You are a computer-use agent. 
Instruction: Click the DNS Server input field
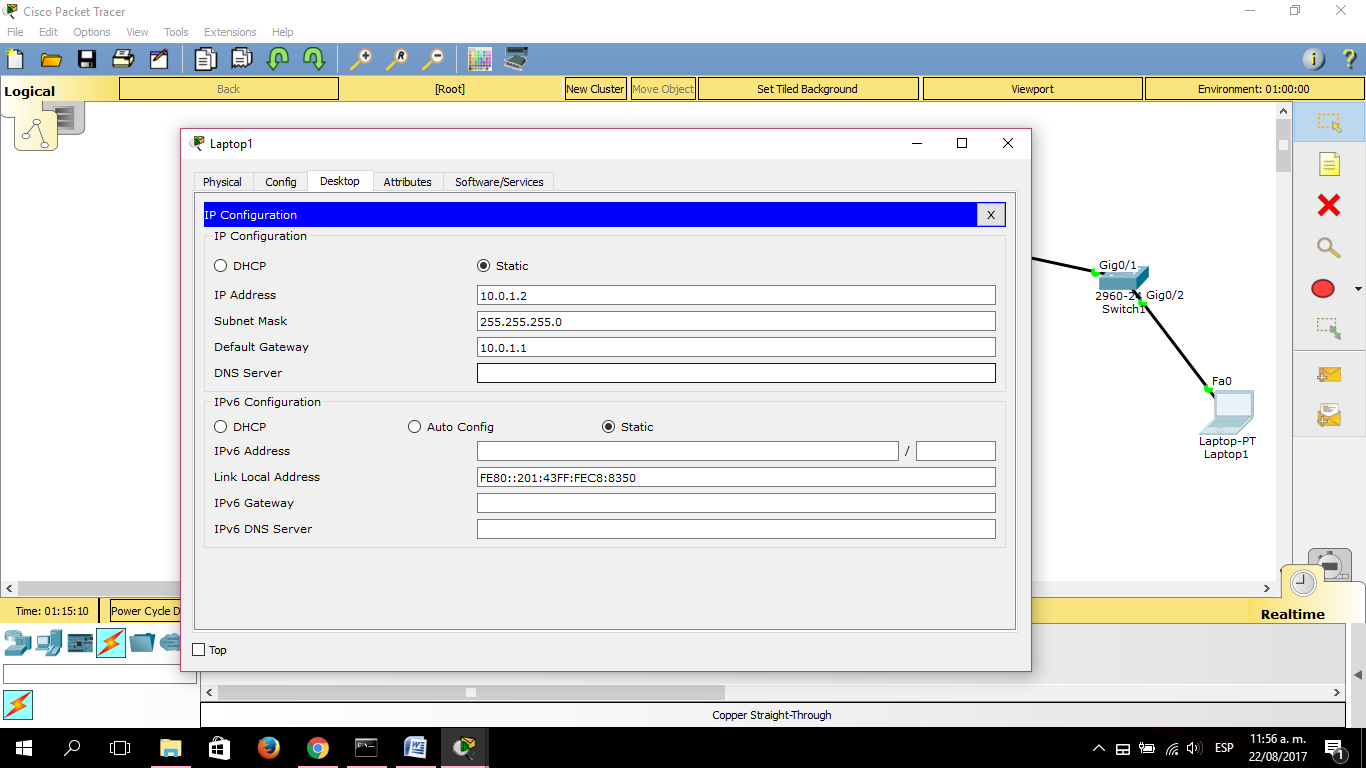pyautogui.click(x=736, y=372)
